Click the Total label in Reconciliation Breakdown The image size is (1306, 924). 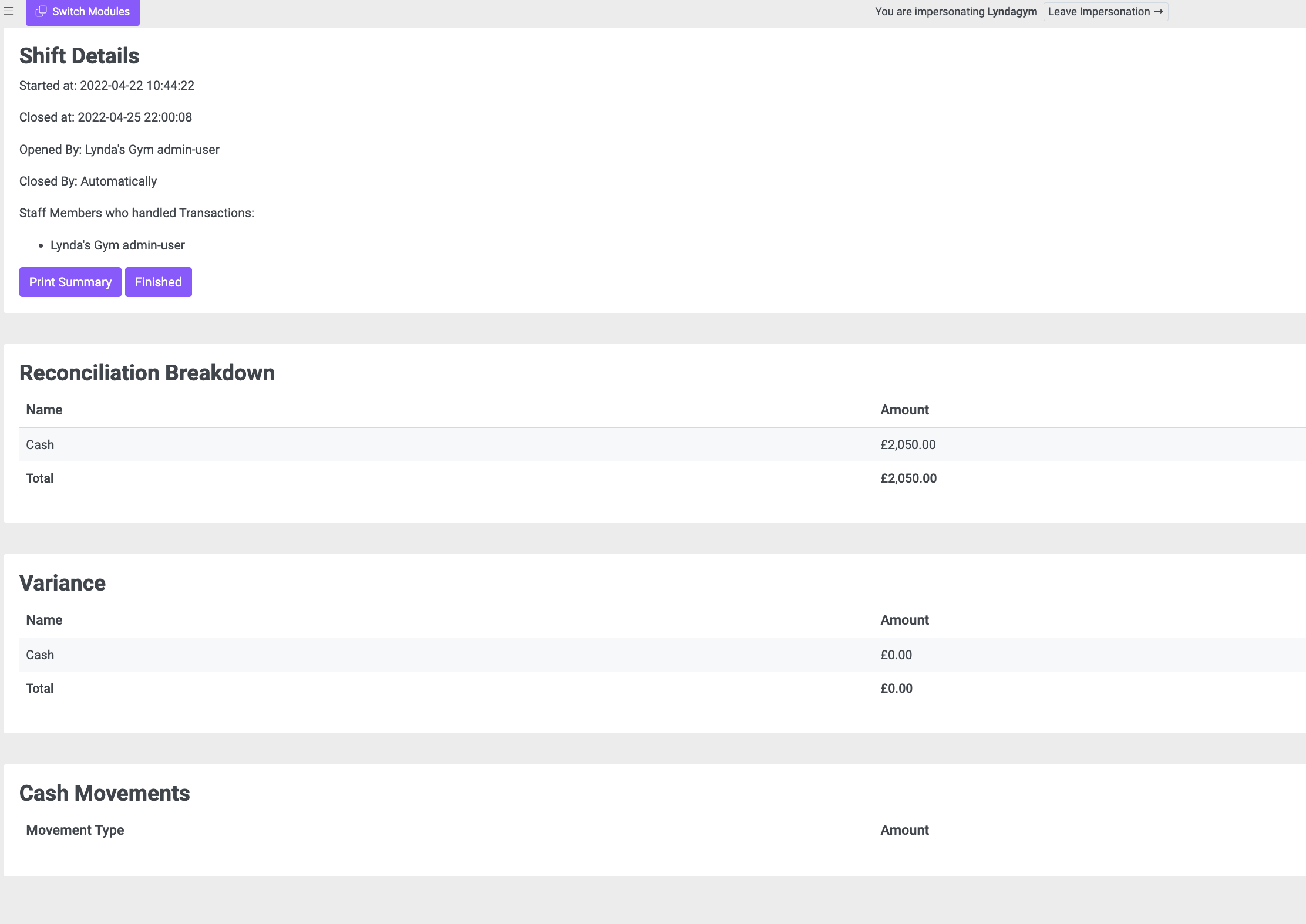pos(39,478)
